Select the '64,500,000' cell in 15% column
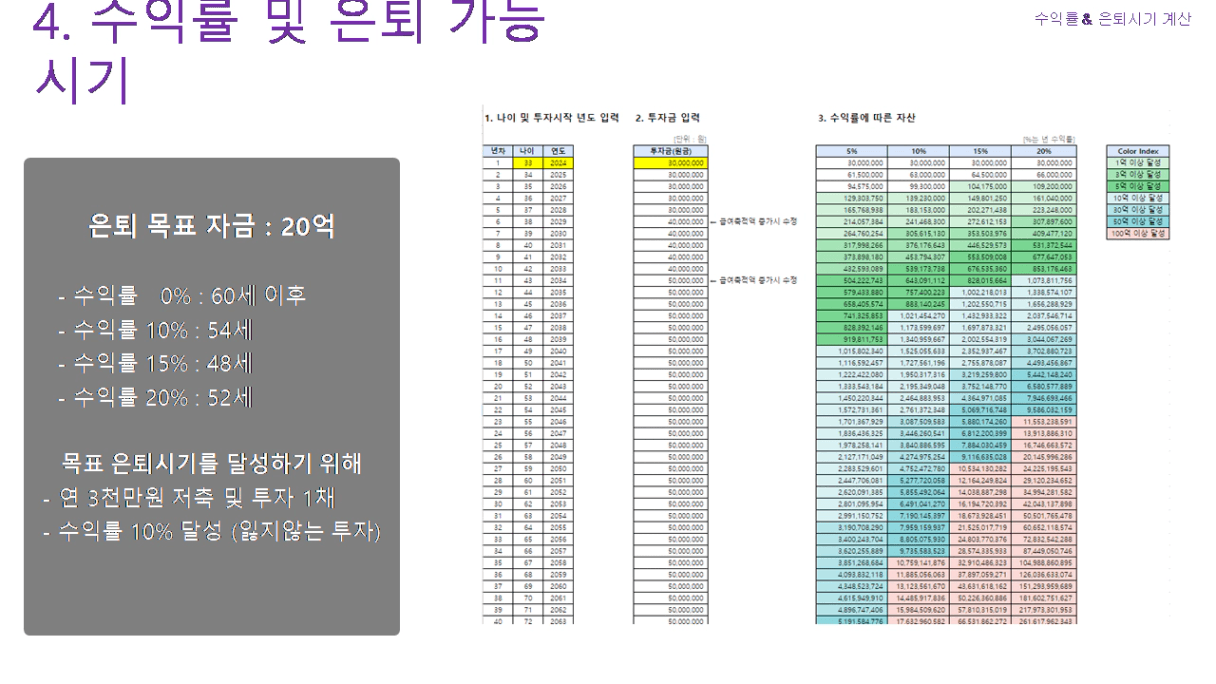Viewport: 1216px width, 684px height. [x=978, y=174]
